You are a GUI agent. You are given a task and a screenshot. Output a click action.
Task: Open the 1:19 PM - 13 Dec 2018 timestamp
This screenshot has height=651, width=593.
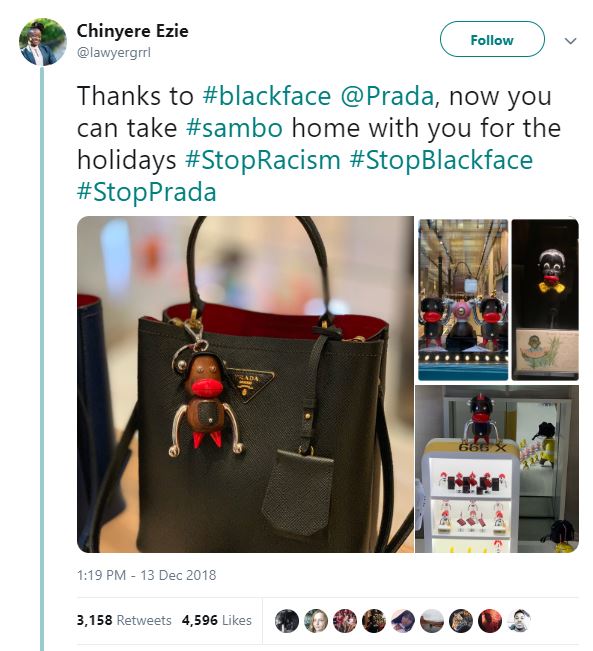click(147, 575)
